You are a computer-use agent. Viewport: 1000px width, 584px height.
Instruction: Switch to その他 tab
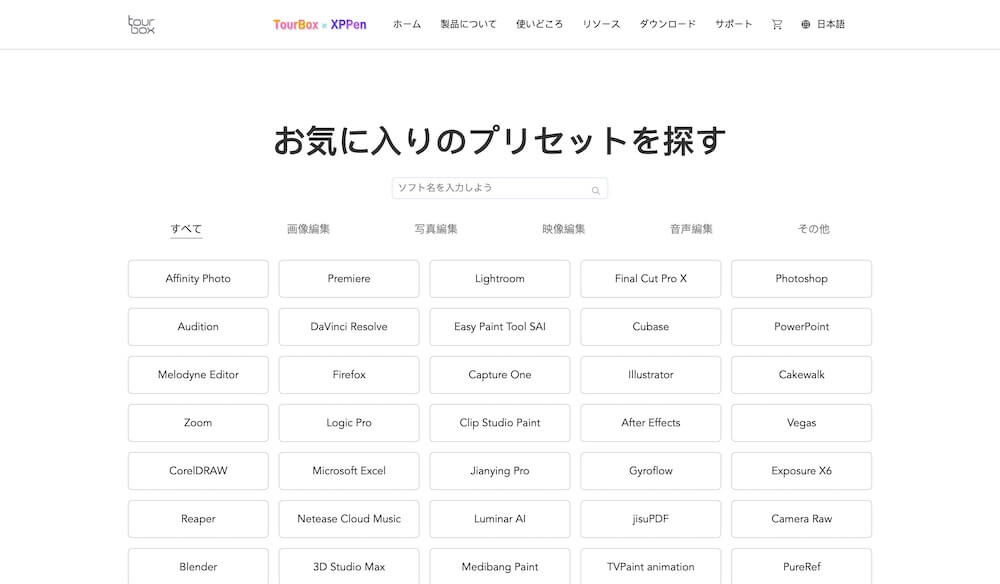813,229
